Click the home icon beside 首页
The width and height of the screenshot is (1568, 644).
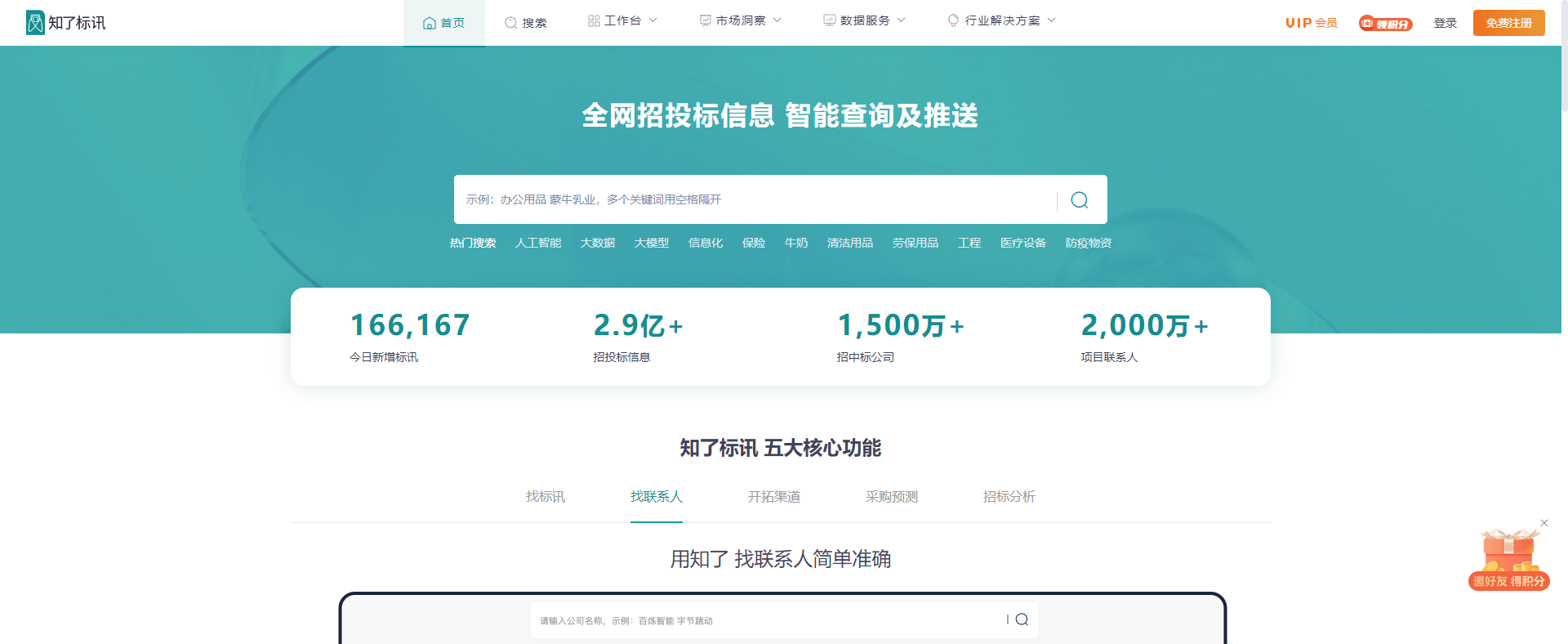click(429, 23)
